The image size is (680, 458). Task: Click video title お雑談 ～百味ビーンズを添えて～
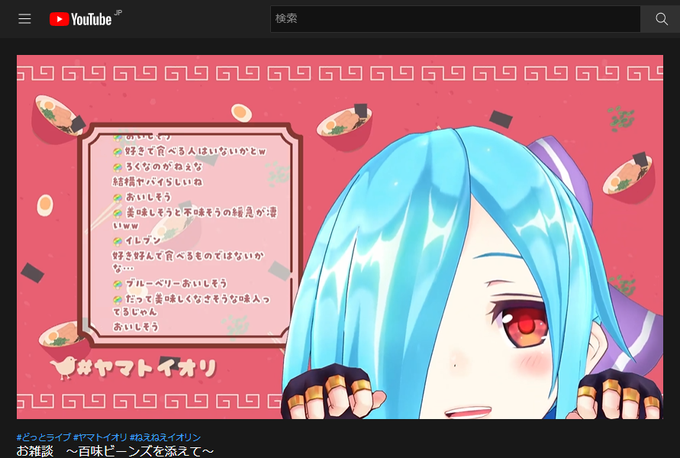[115, 451]
